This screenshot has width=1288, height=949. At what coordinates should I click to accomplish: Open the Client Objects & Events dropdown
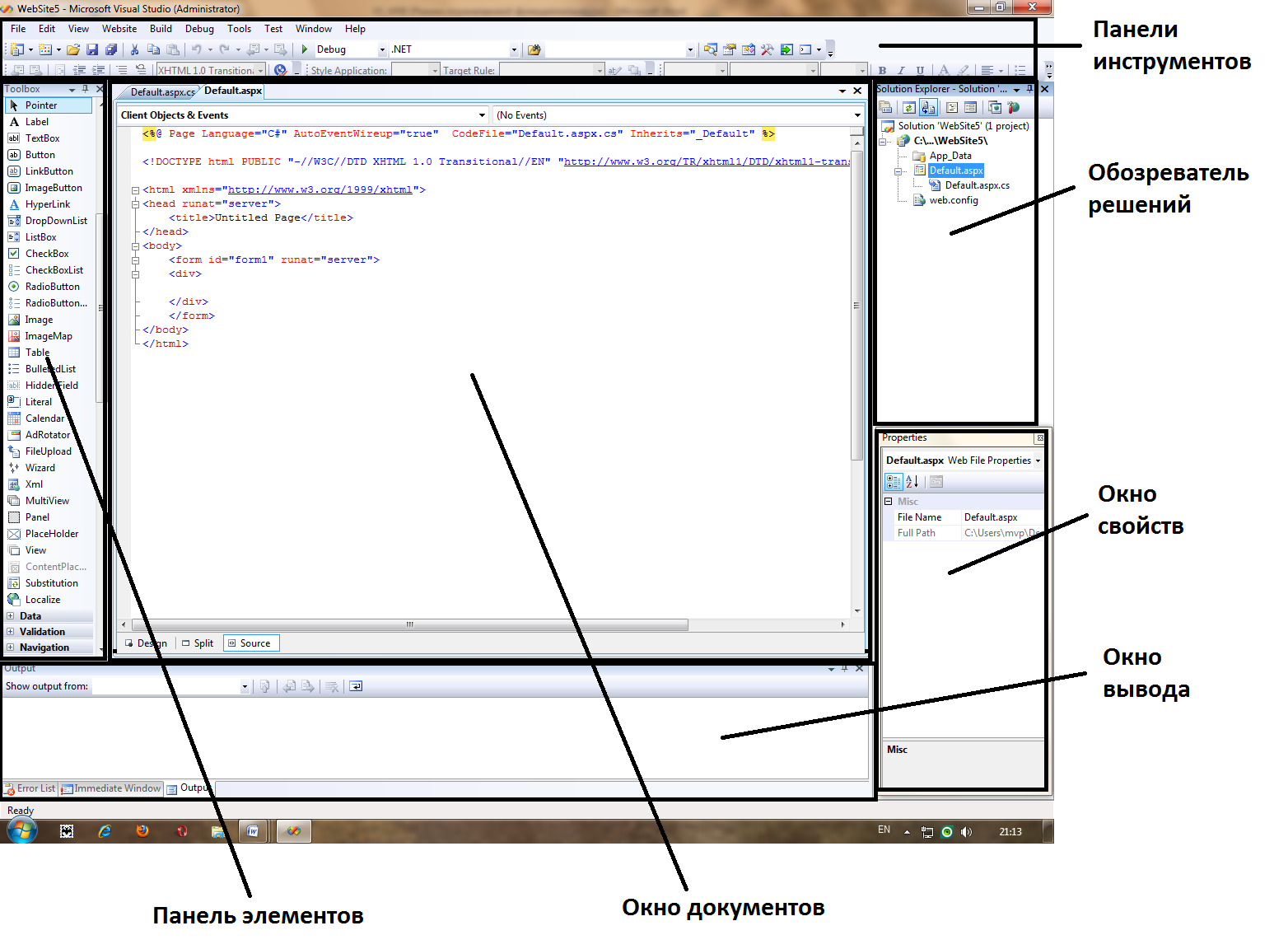coord(483,115)
